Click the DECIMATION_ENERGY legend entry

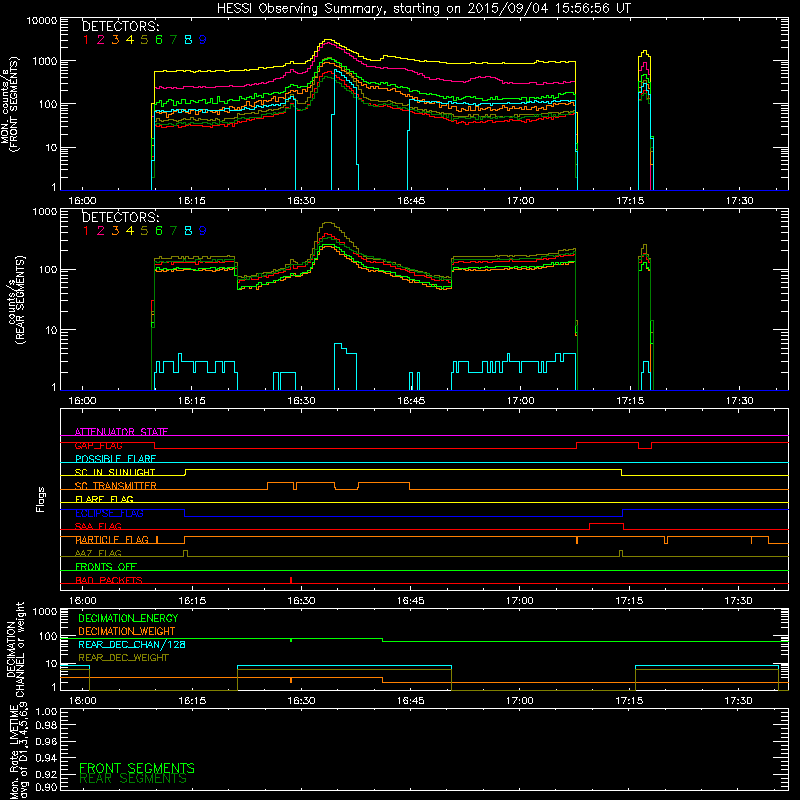[x=128, y=618]
